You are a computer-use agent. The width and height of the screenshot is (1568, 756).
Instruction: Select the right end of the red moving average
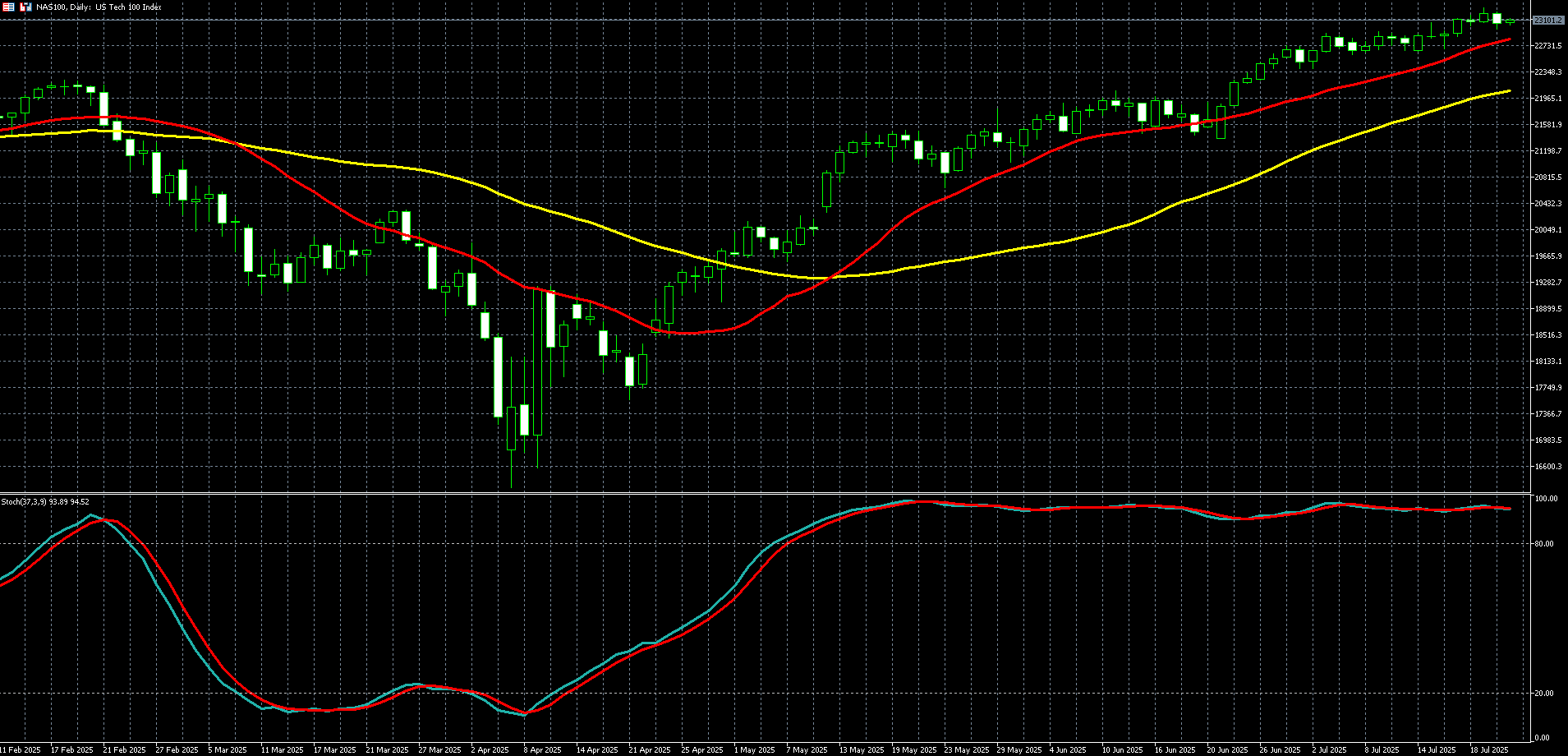pyautogui.click(x=1510, y=39)
